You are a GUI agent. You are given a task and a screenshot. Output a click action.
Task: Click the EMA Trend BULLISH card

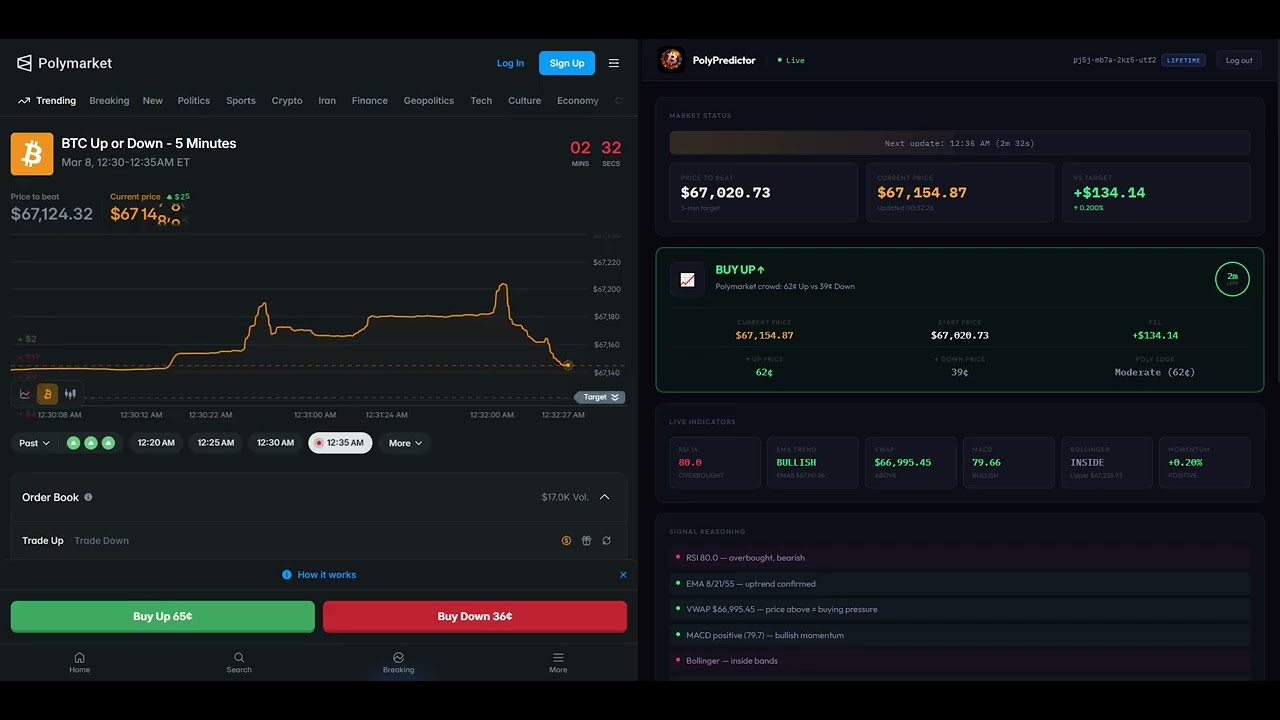813,463
